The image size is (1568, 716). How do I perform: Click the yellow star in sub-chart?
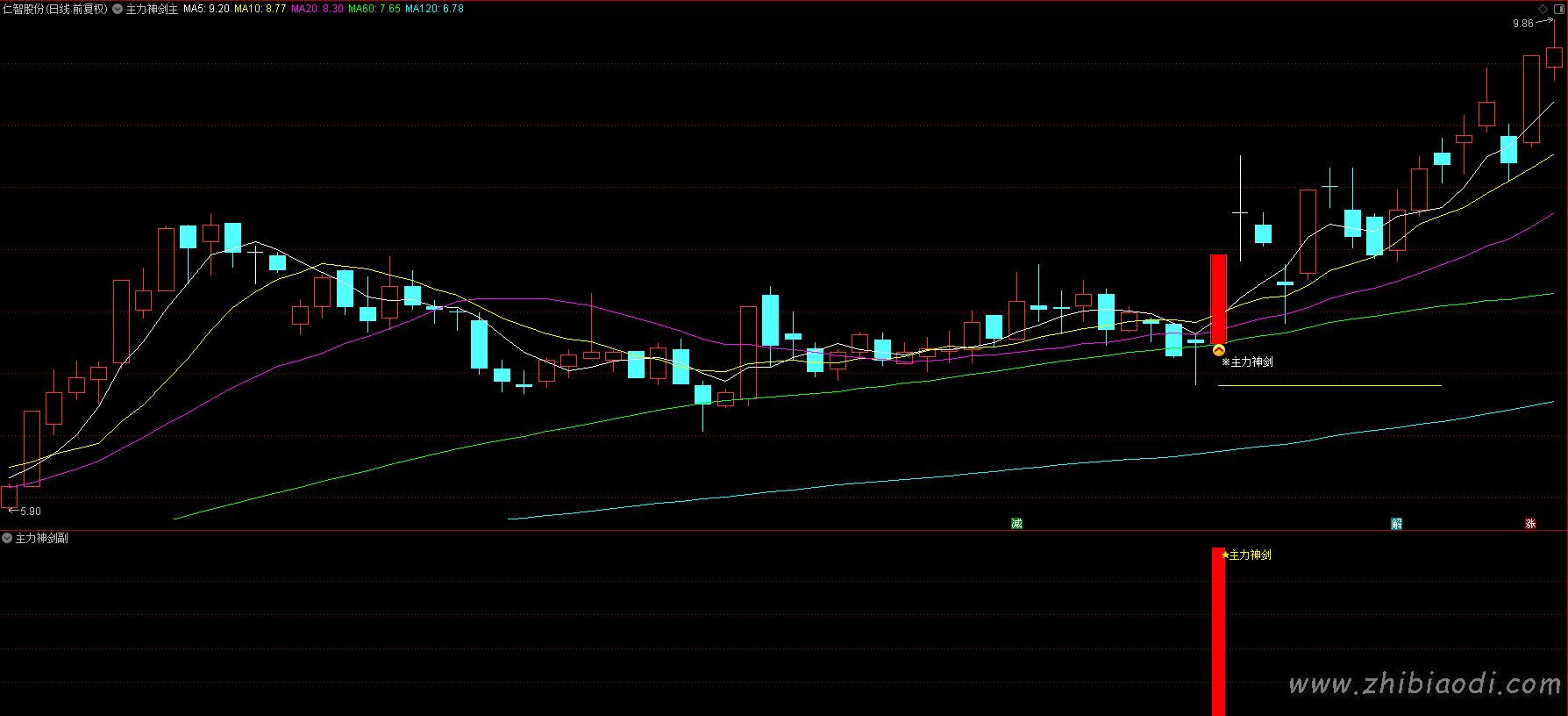pyautogui.click(x=1225, y=555)
